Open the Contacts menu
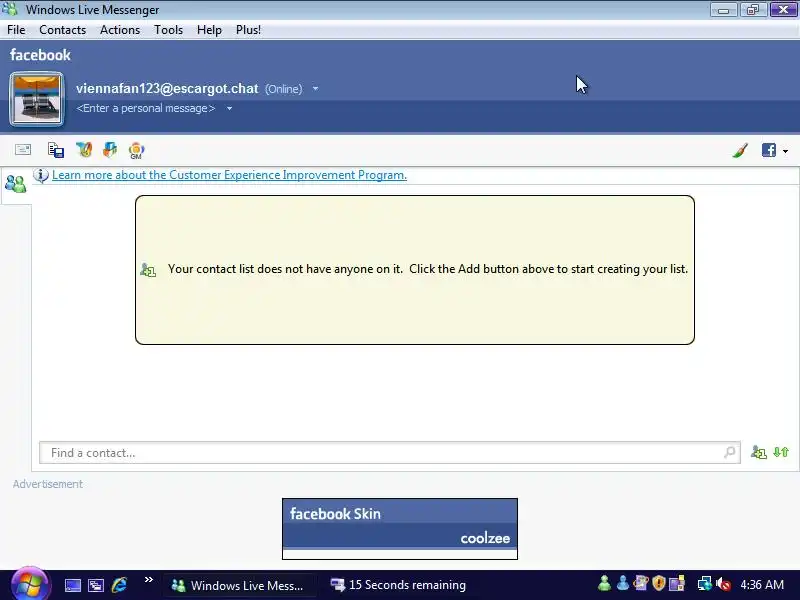Viewport: 800px width, 600px height. tap(62, 30)
